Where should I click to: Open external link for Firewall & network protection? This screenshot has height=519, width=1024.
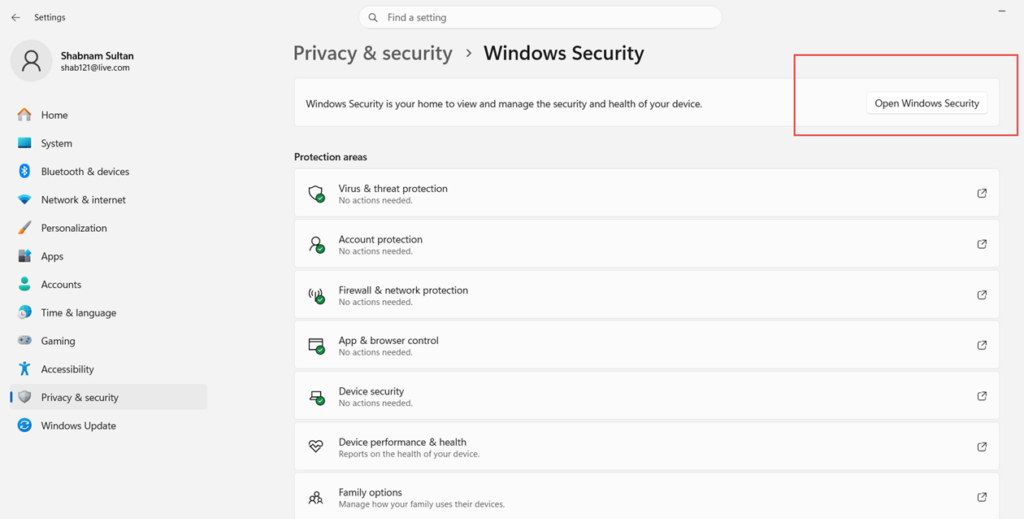[982, 294]
